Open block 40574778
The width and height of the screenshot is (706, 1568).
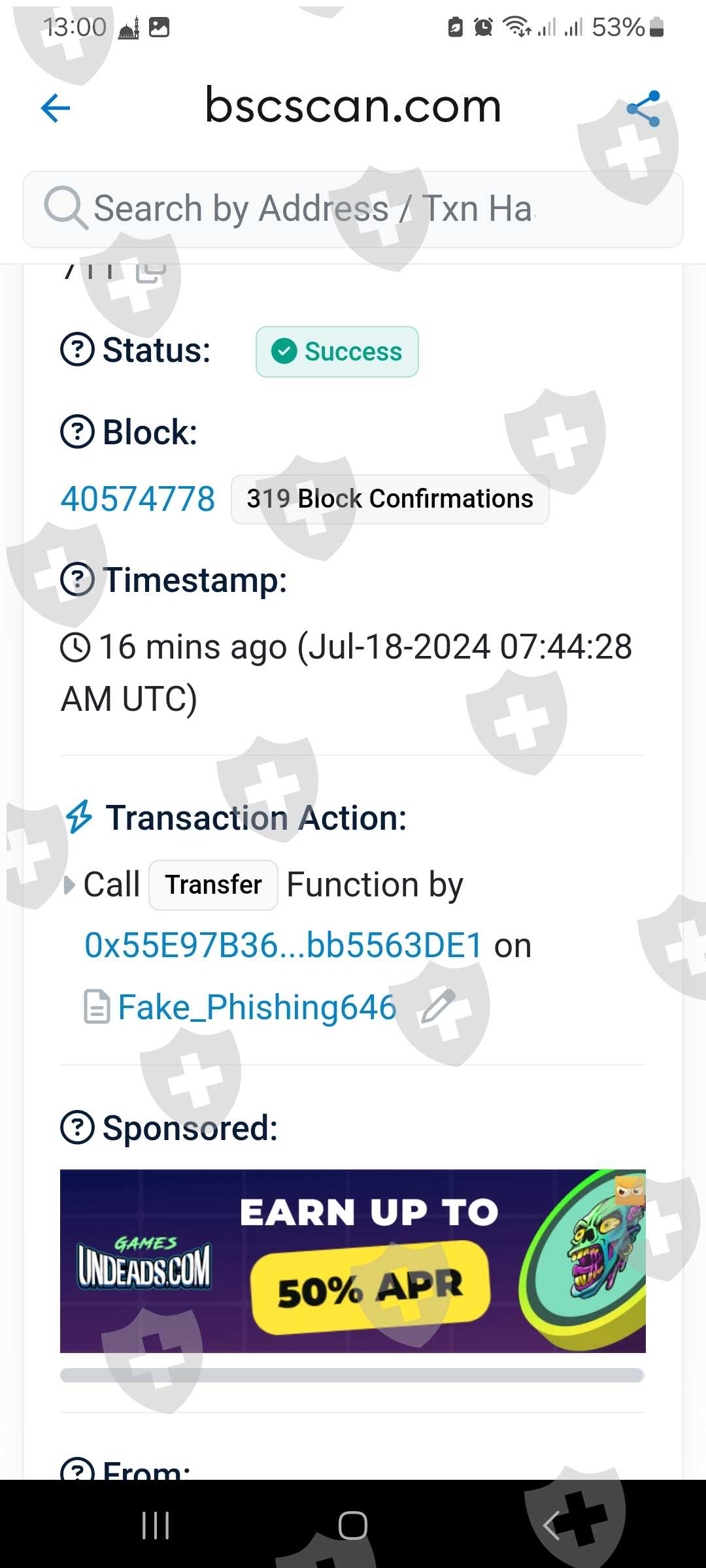(x=138, y=499)
